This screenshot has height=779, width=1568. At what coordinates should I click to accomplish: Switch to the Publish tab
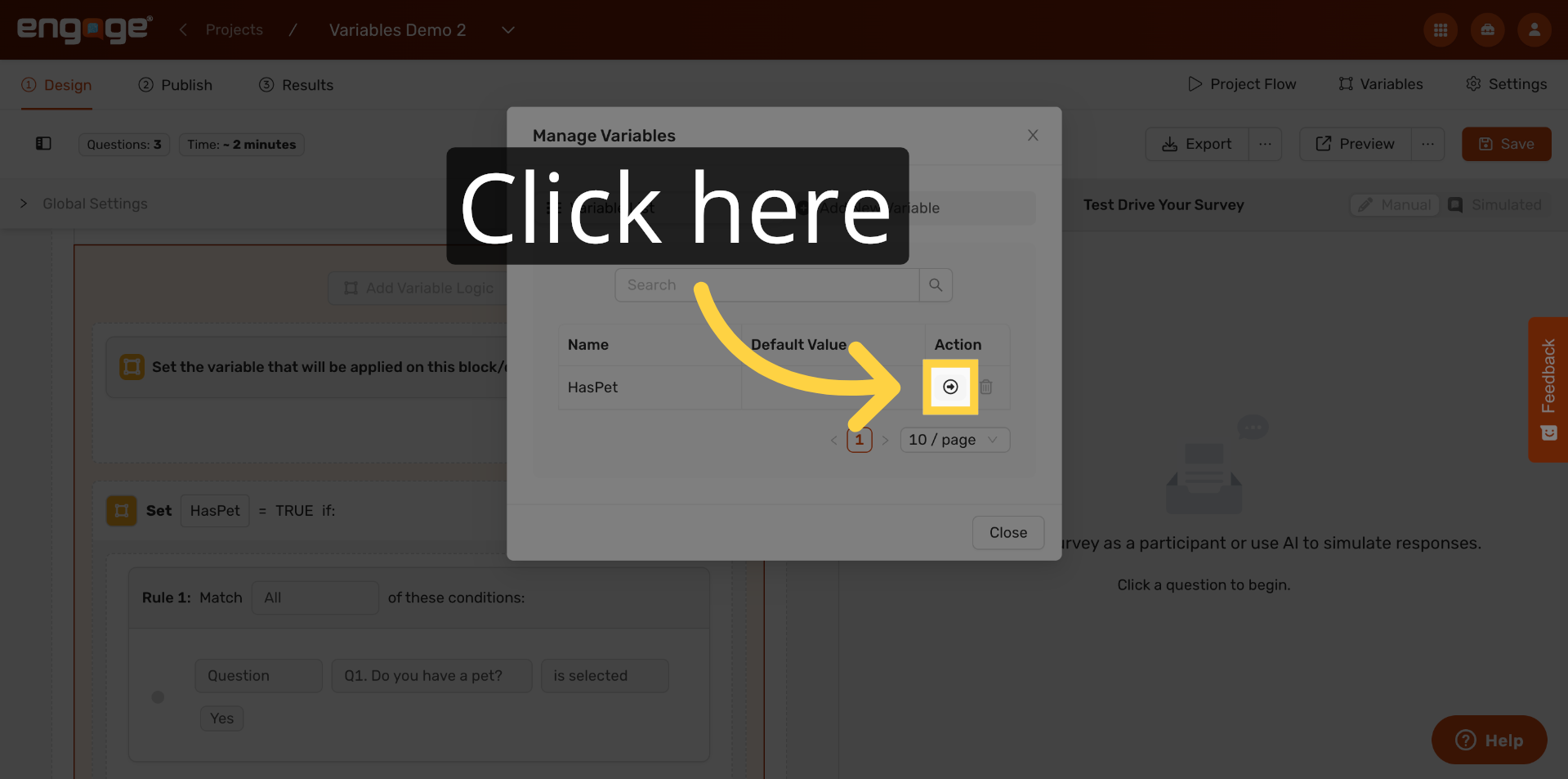click(x=175, y=85)
